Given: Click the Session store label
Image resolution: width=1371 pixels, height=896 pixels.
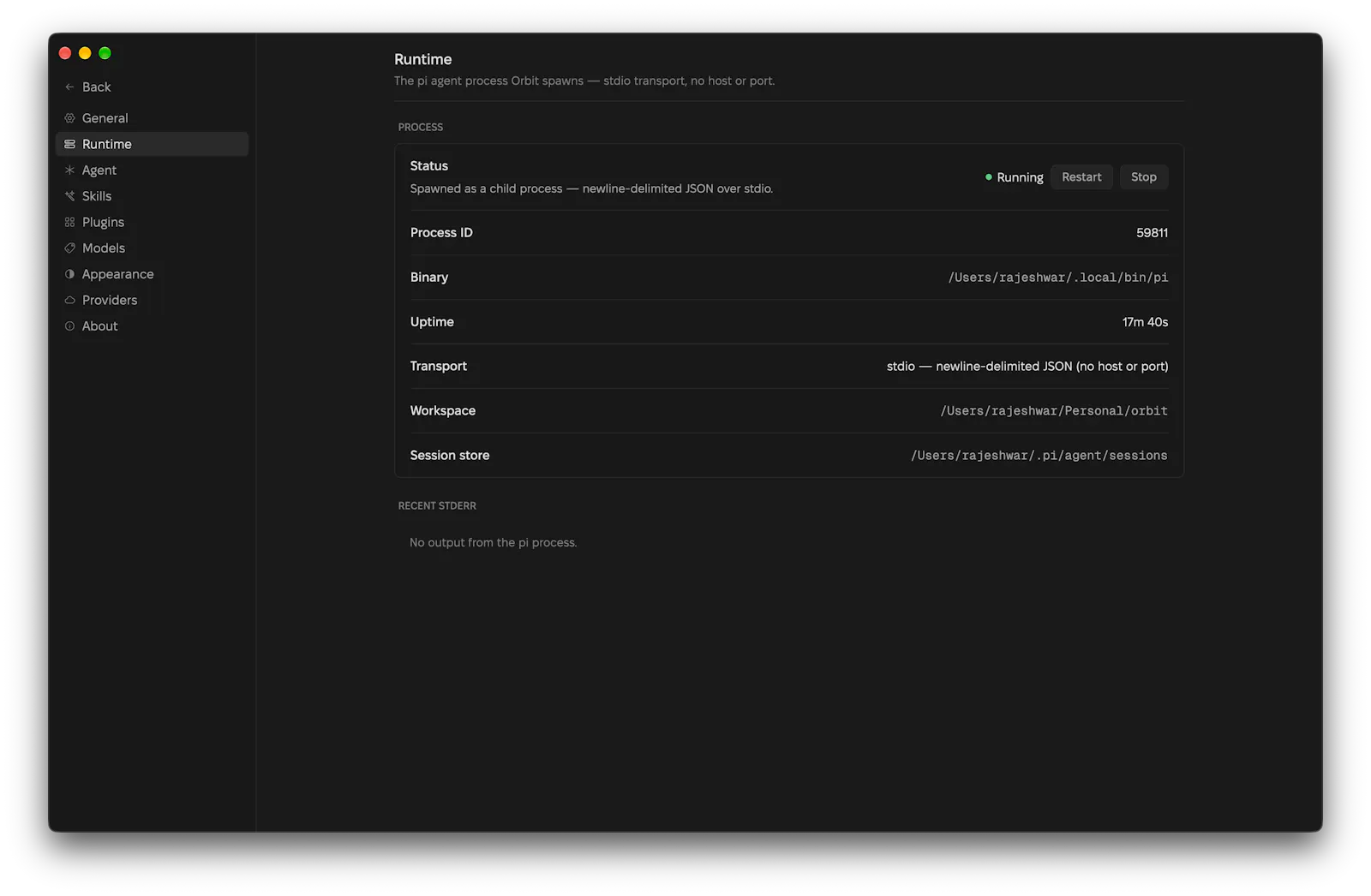Looking at the screenshot, I should click(x=450, y=456).
